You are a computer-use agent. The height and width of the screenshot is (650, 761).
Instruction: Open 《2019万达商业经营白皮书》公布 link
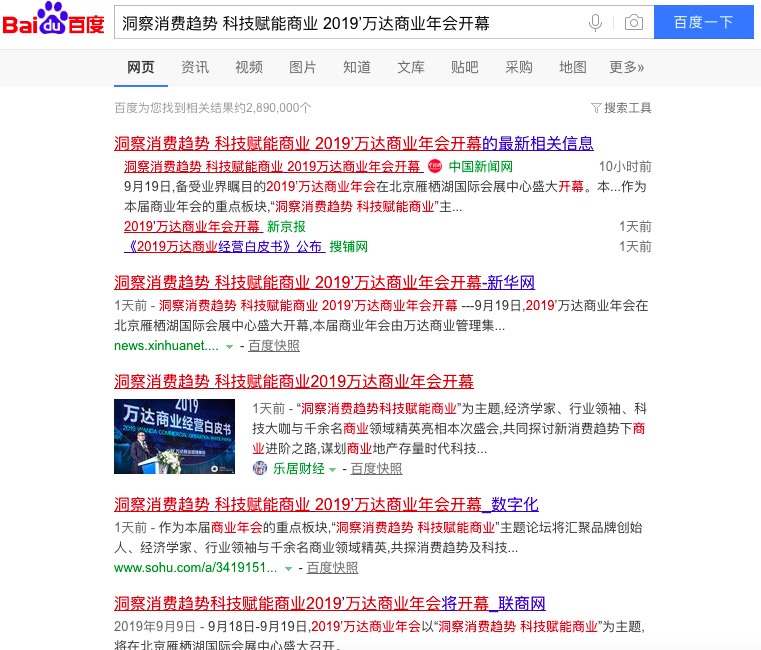pyautogui.click(x=224, y=247)
